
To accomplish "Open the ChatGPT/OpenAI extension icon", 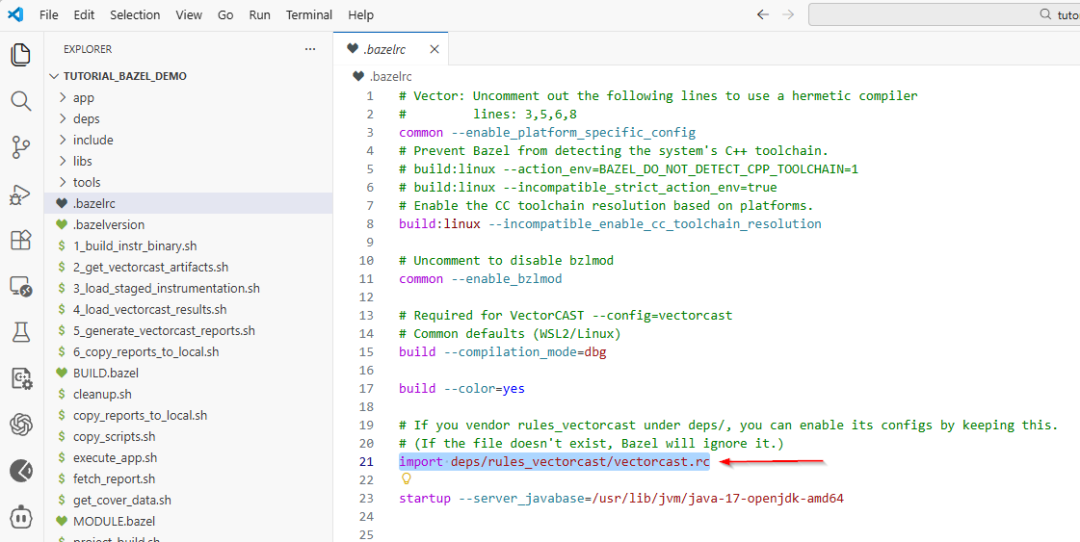I will pos(21,425).
